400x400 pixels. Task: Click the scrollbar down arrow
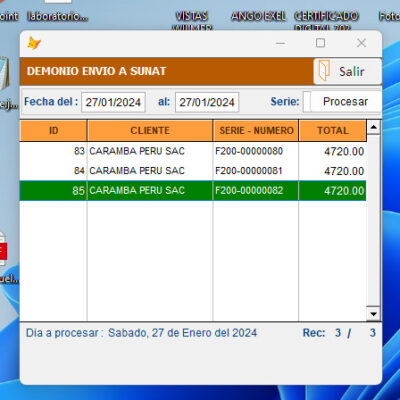click(x=373, y=314)
